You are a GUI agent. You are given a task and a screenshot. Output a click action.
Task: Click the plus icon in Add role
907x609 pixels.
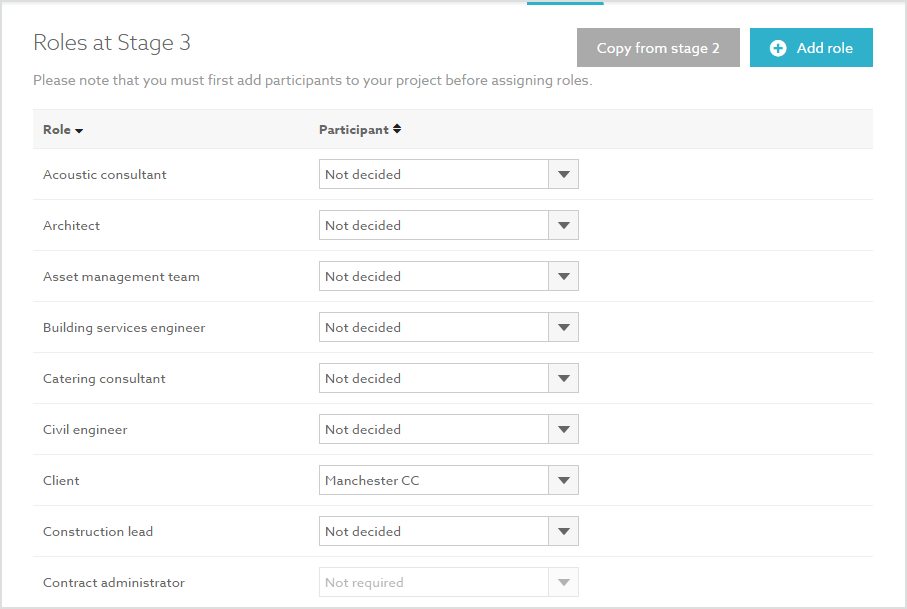[777, 48]
